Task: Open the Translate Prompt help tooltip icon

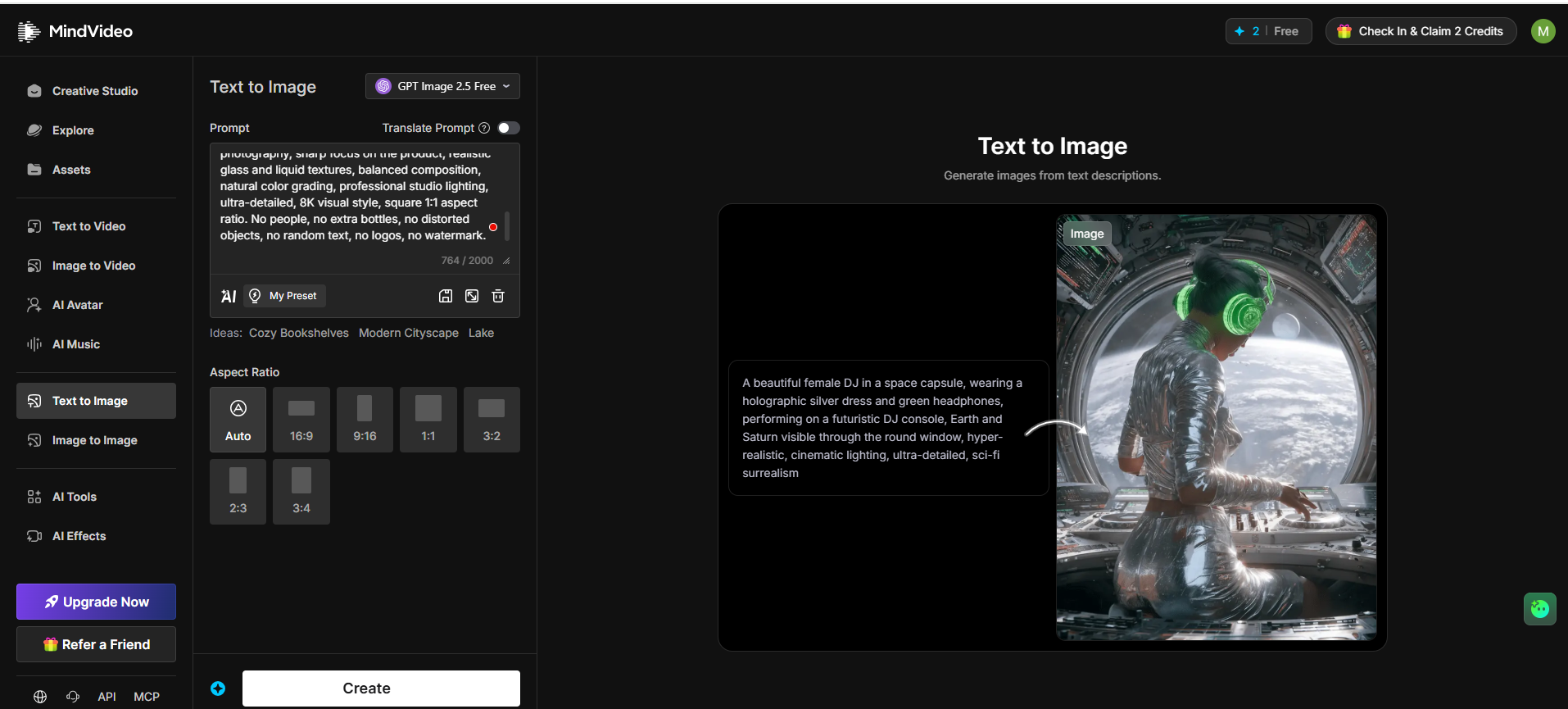Action: click(484, 128)
